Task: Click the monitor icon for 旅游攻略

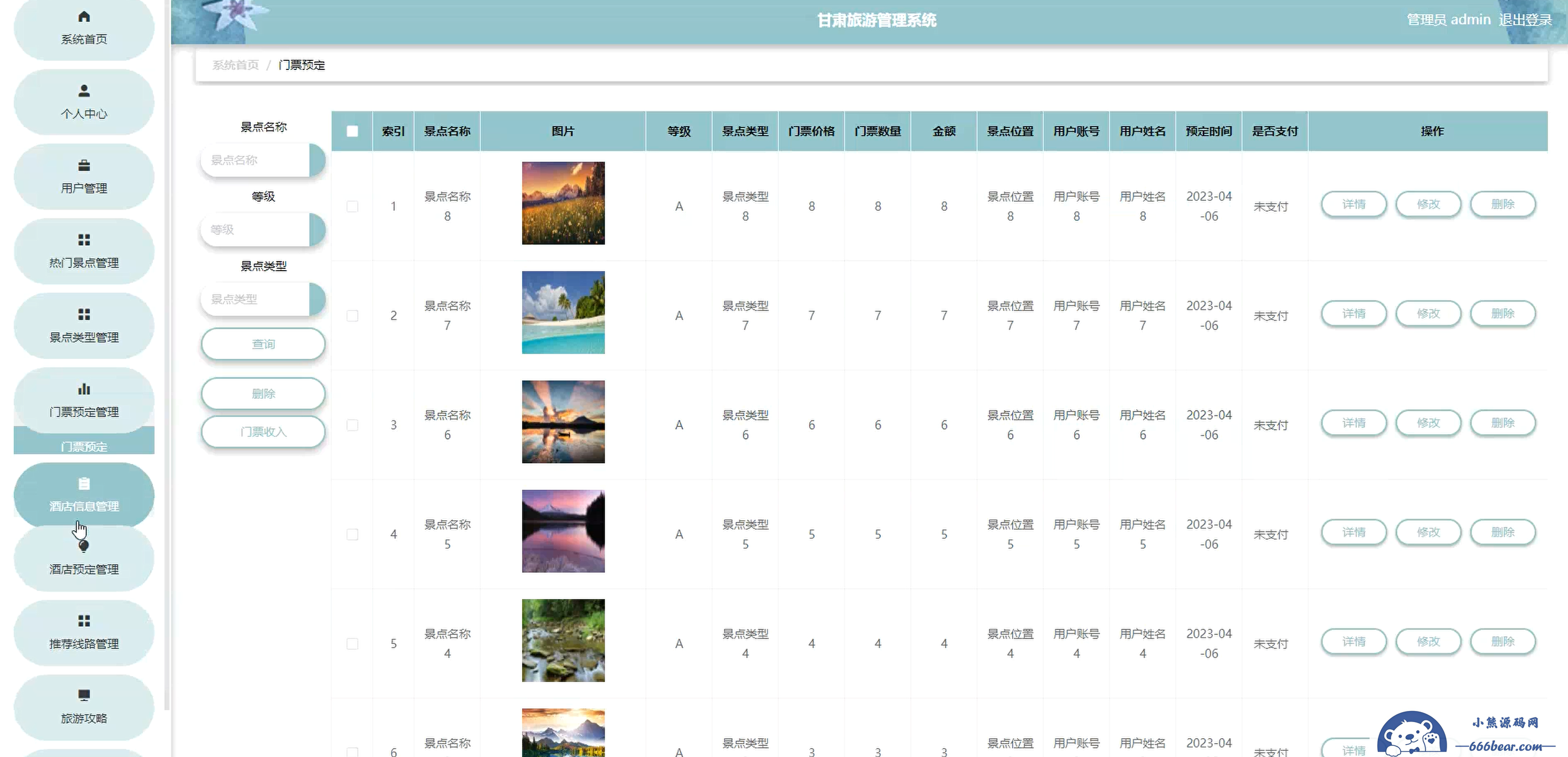Action: click(x=84, y=695)
